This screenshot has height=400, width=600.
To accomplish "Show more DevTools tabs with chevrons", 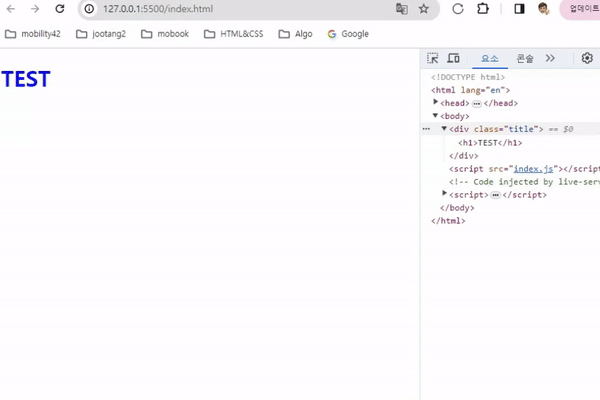I will [x=550, y=58].
